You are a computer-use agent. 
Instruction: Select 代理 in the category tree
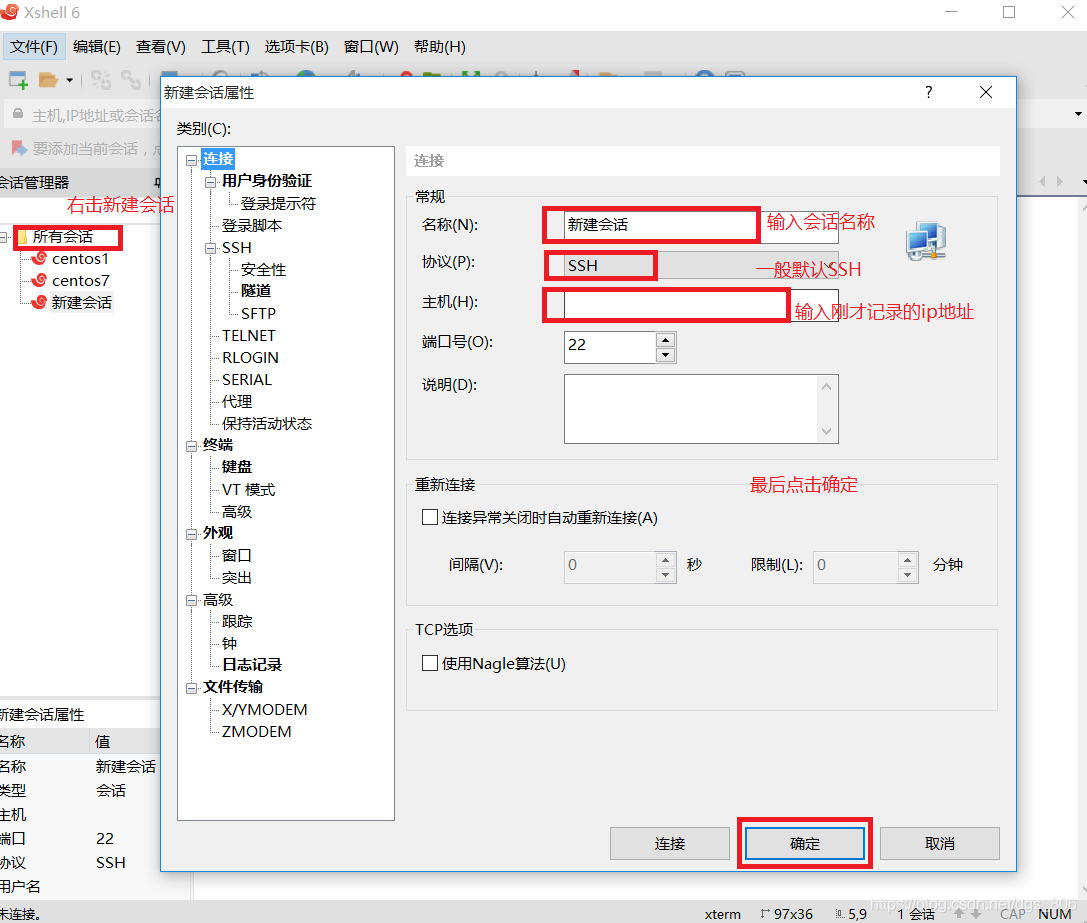[236, 402]
